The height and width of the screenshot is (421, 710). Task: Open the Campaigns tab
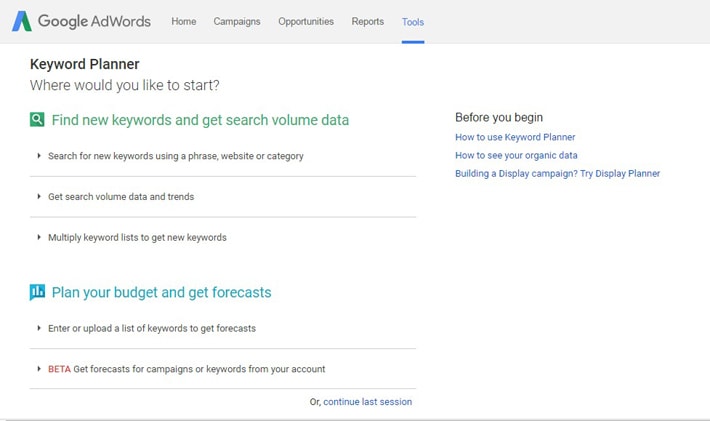click(237, 21)
